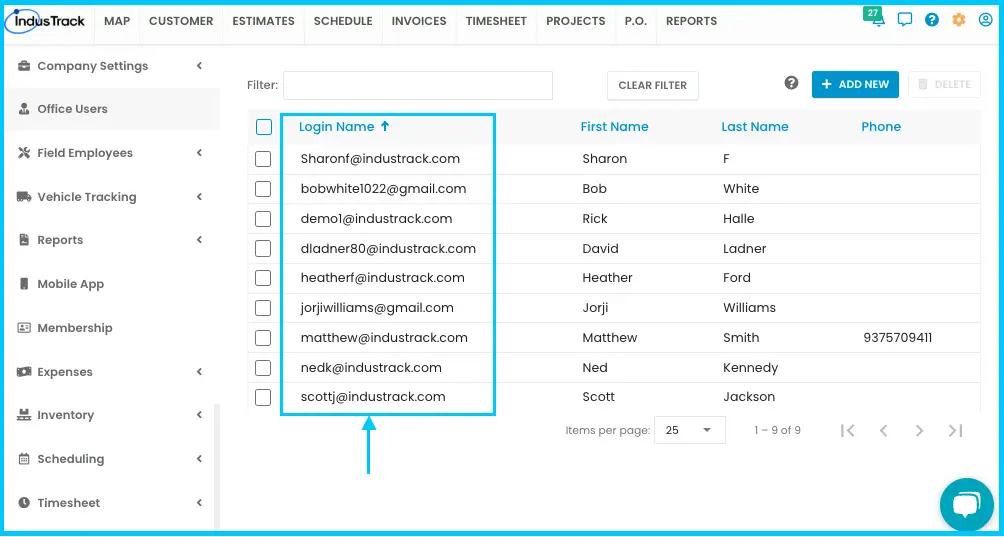The height and width of the screenshot is (537, 1004).
Task: Click the Reports document icon in sidebar
Action: click(x=24, y=240)
